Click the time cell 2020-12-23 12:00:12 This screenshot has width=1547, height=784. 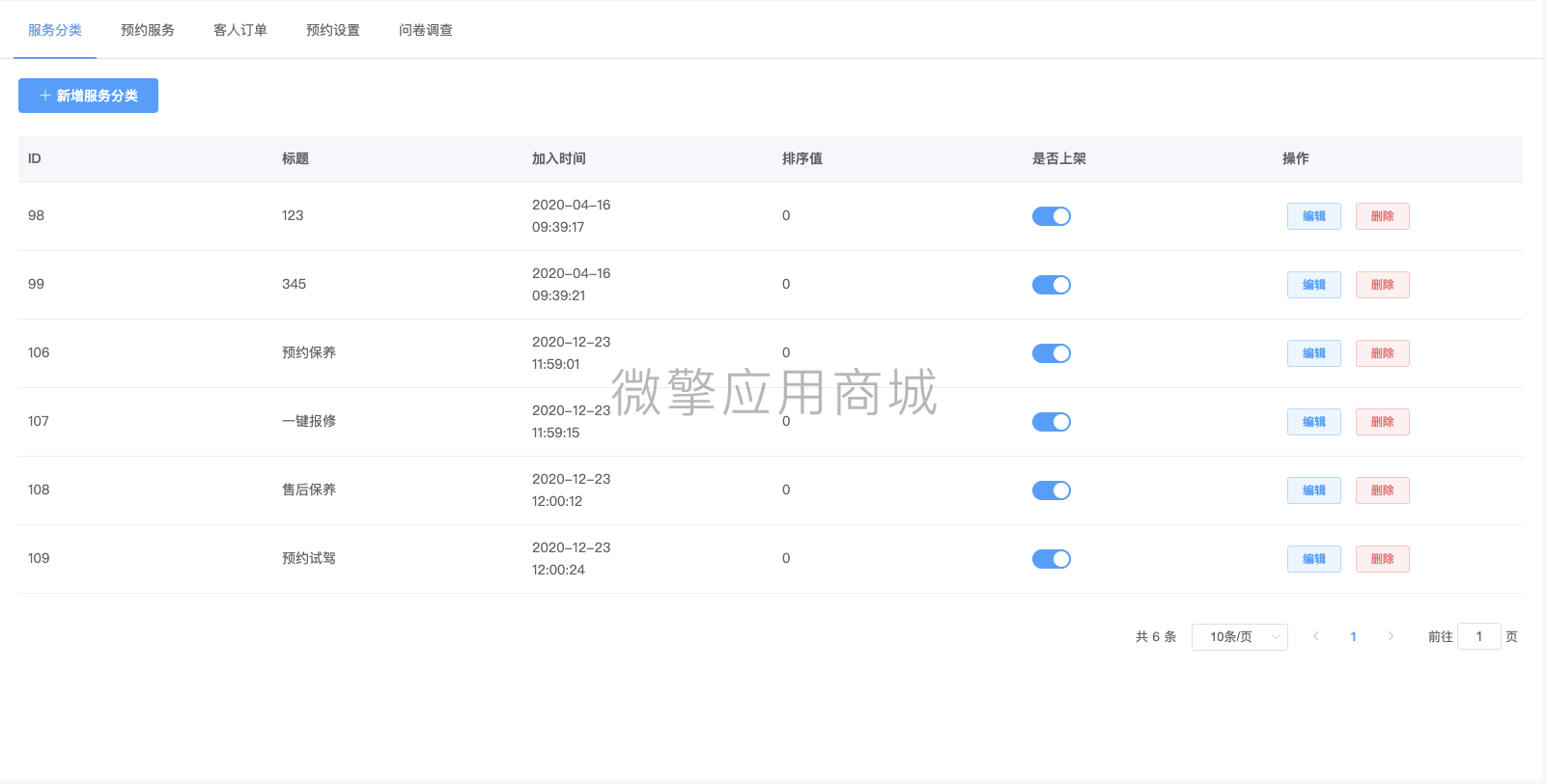pyautogui.click(x=572, y=490)
